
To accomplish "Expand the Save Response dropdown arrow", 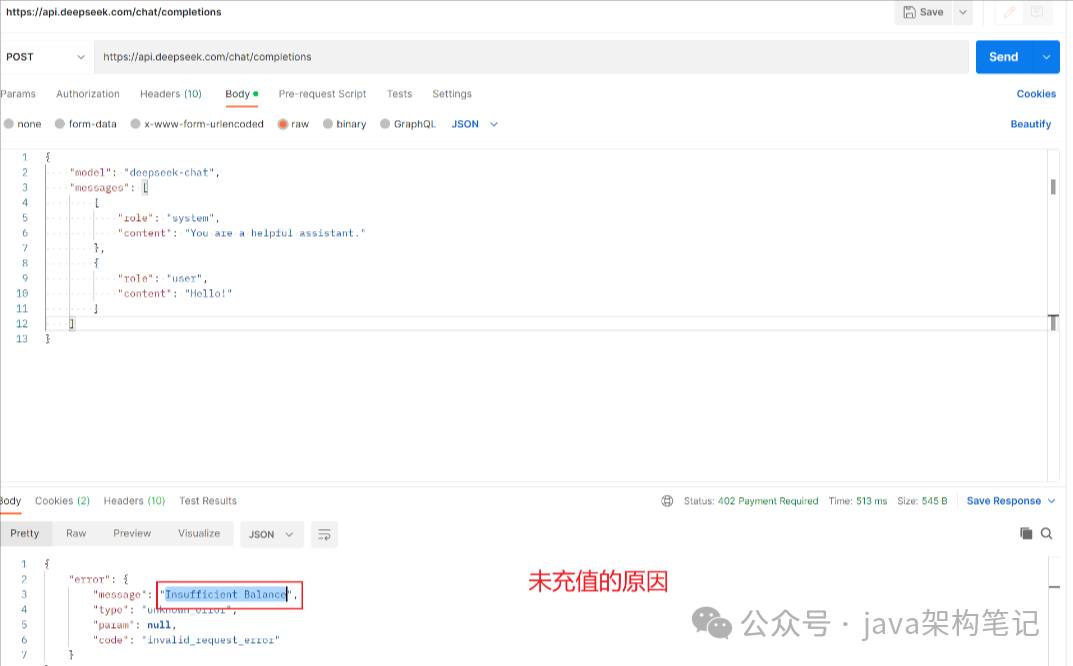I will pos(1052,501).
